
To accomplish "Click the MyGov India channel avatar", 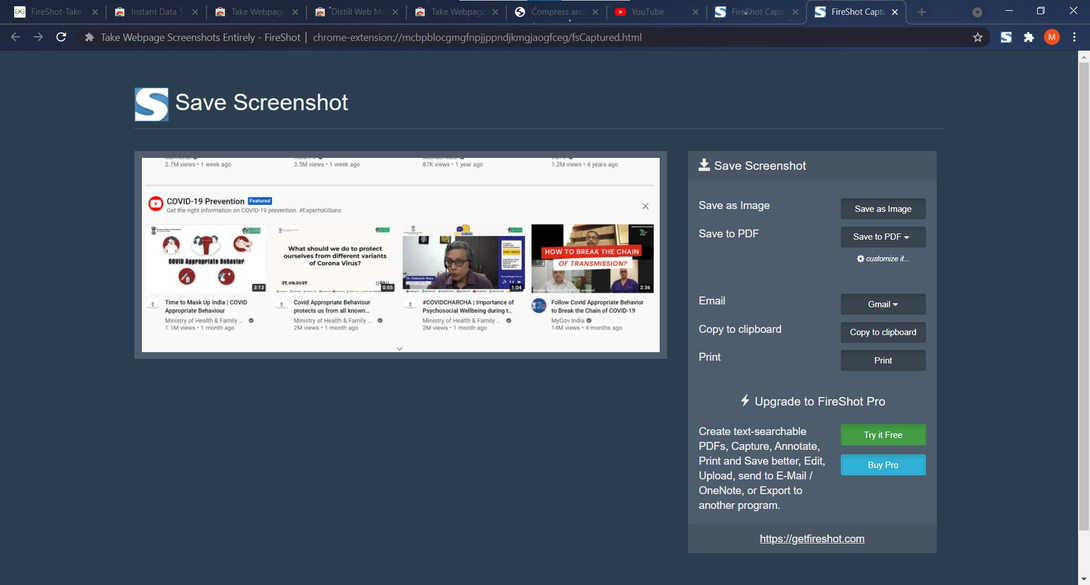I will [539, 306].
